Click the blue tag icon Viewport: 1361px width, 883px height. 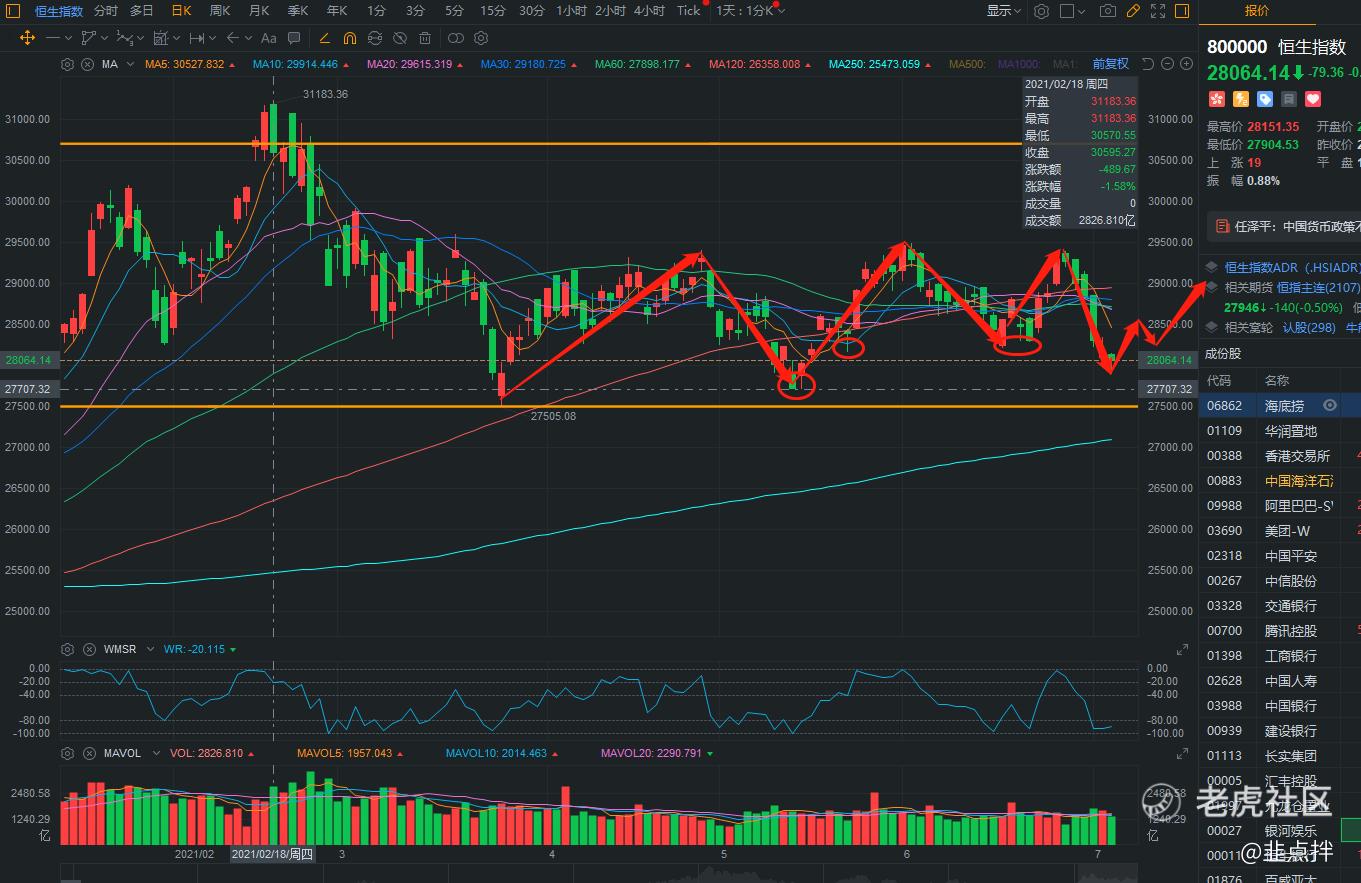[x=1265, y=99]
